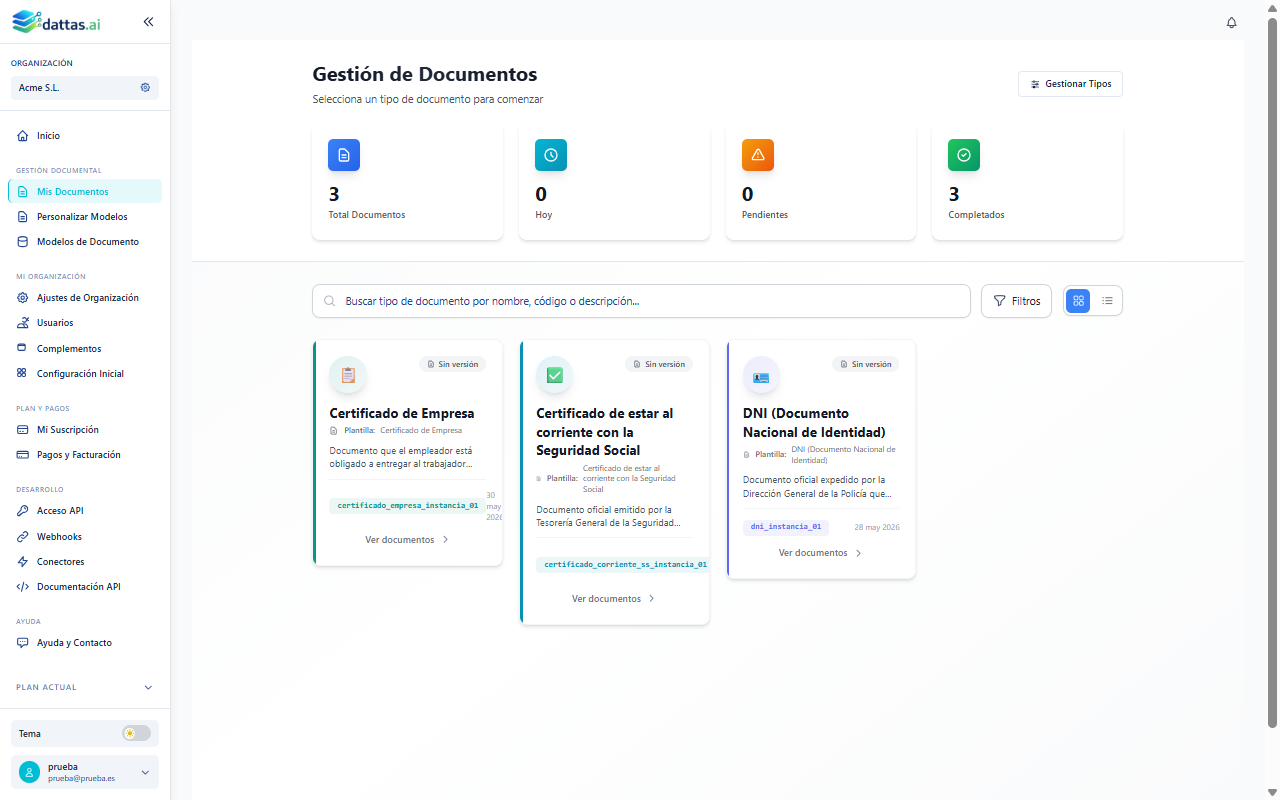Click the clock icon on the Hoy card
Screen dimensions: 1280x800
point(551,155)
